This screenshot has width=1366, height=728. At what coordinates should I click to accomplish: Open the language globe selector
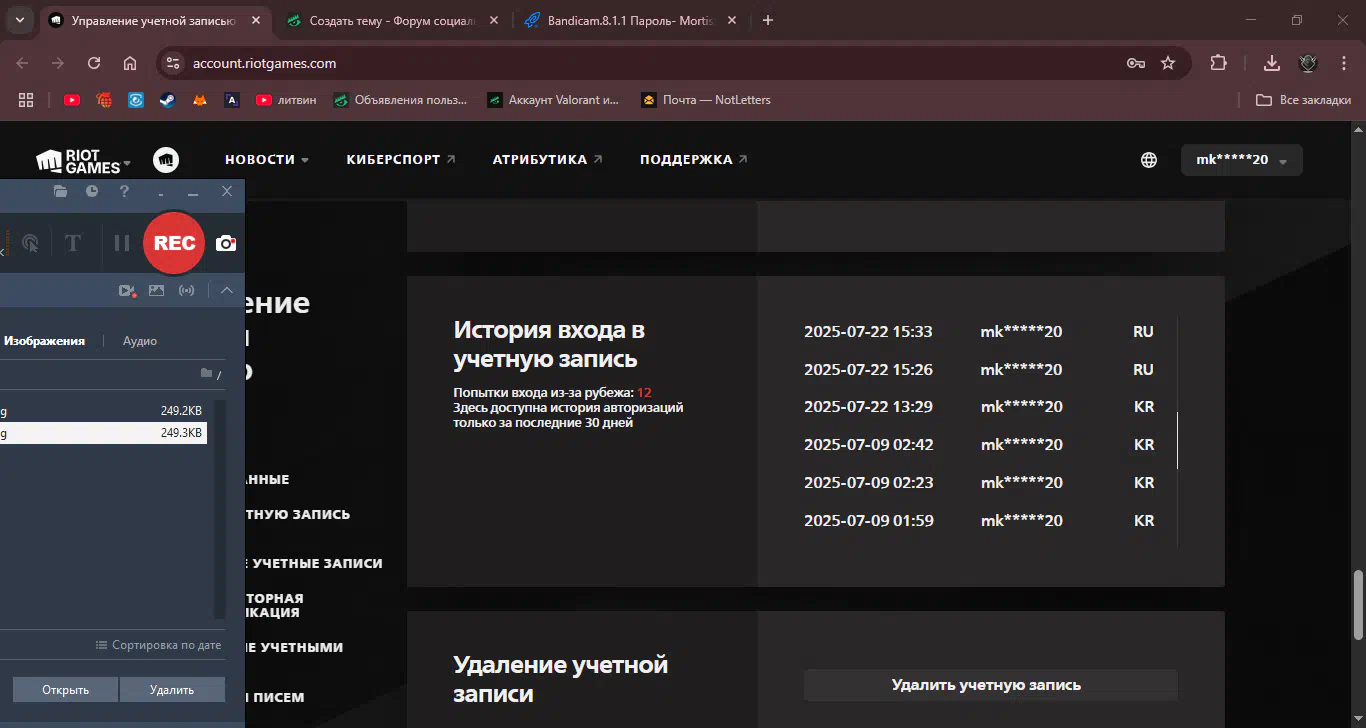coord(1149,160)
